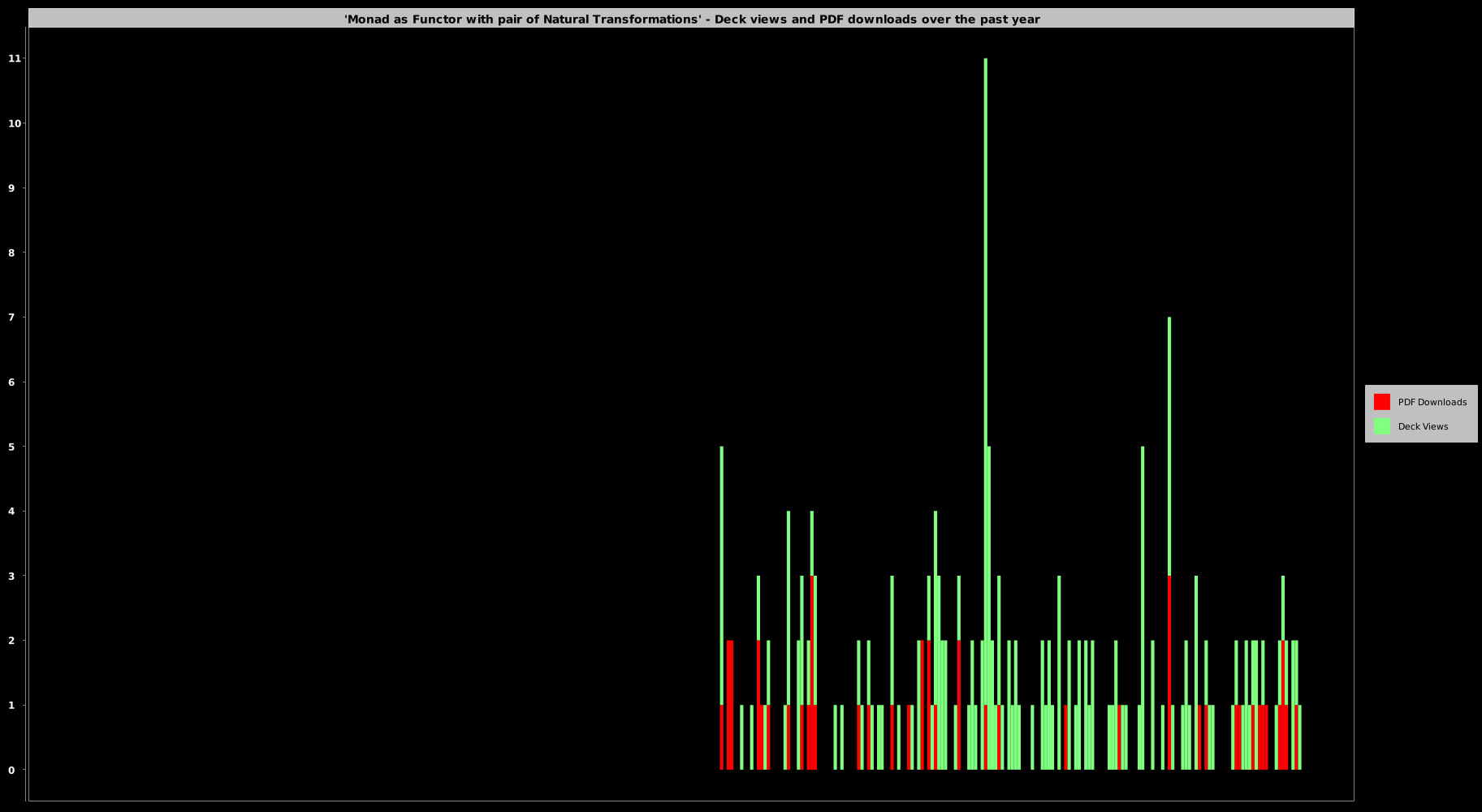Click the y-axis label 8

pos(11,253)
